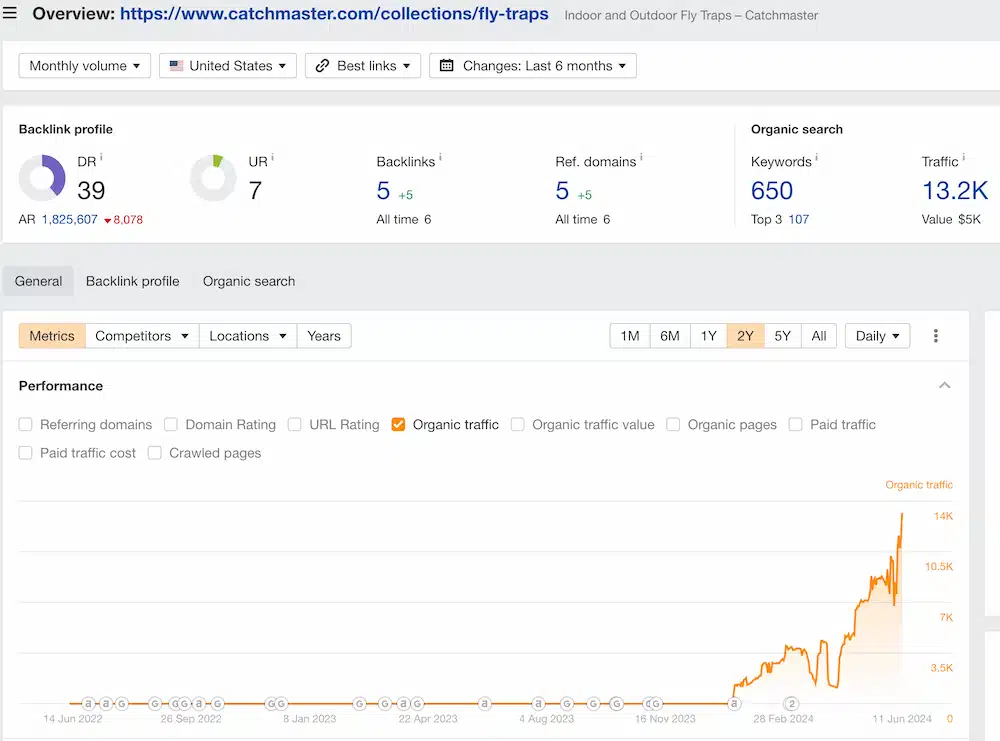The height and width of the screenshot is (741, 1000).
Task: Enable the Referring domains checkbox
Action: (x=25, y=424)
